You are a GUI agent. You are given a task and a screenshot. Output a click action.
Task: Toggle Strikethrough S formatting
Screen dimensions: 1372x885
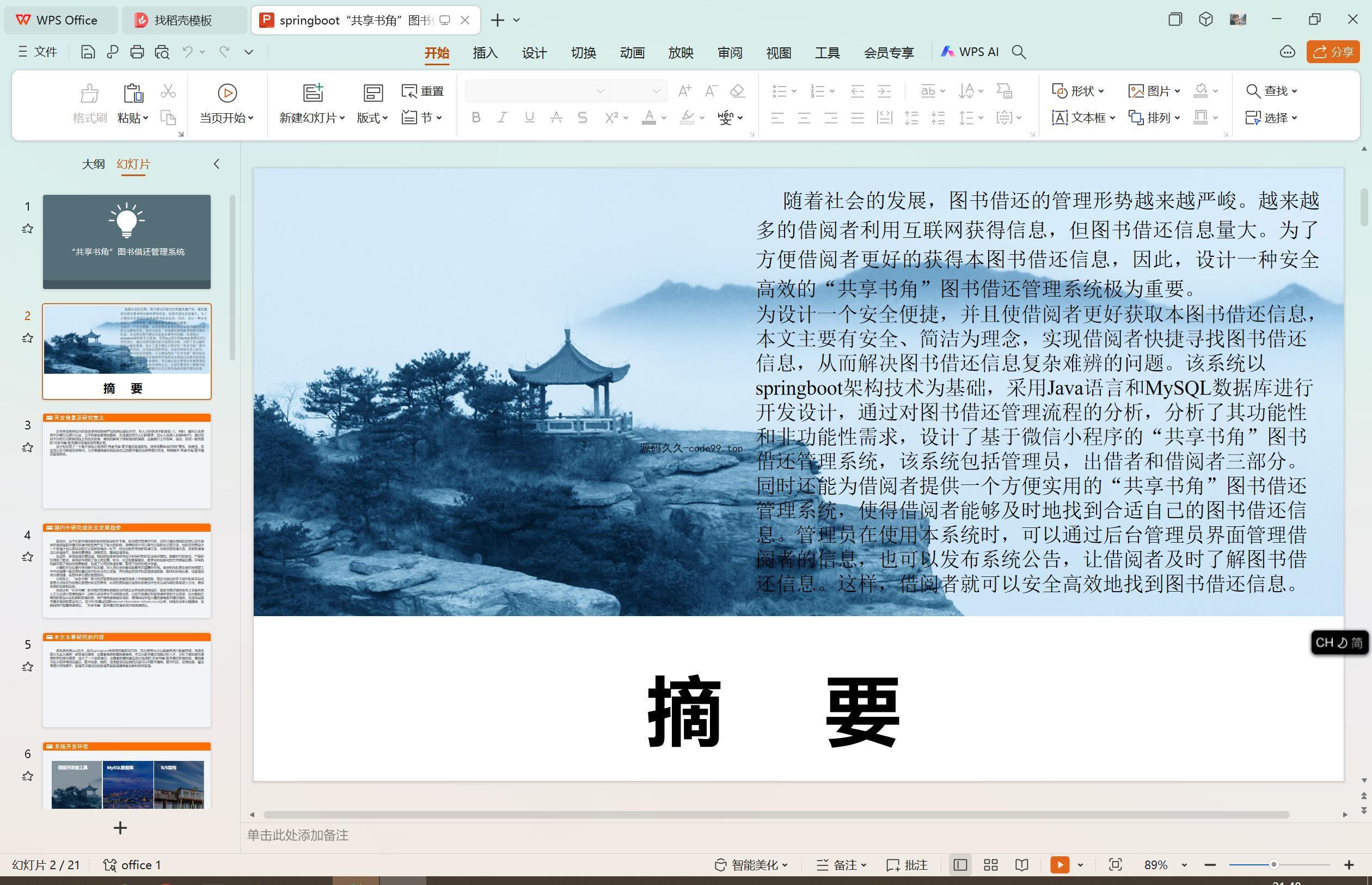tap(583, 118)
